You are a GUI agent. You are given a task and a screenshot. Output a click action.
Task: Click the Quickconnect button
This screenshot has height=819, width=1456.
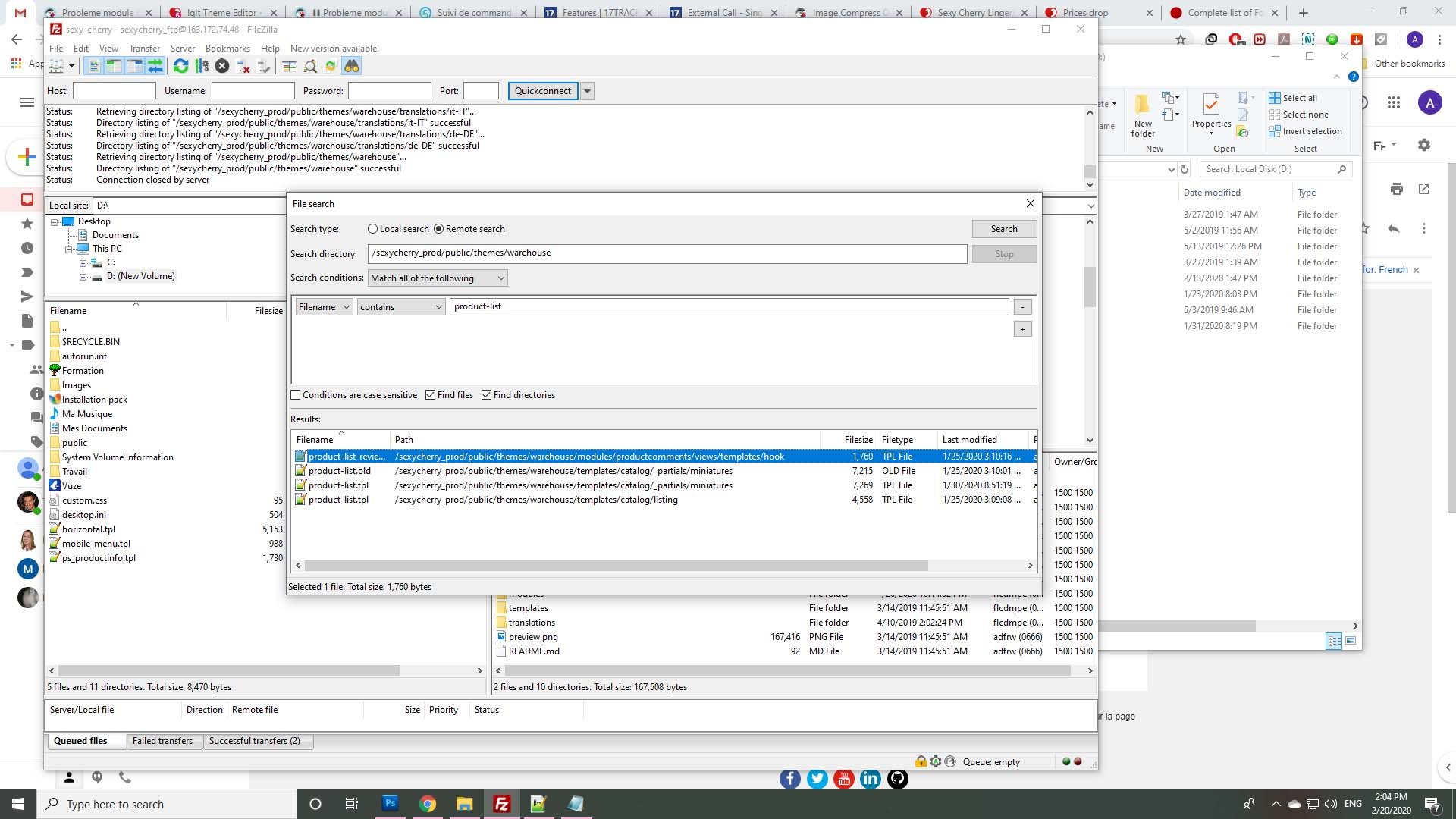(x=543, y=91)
